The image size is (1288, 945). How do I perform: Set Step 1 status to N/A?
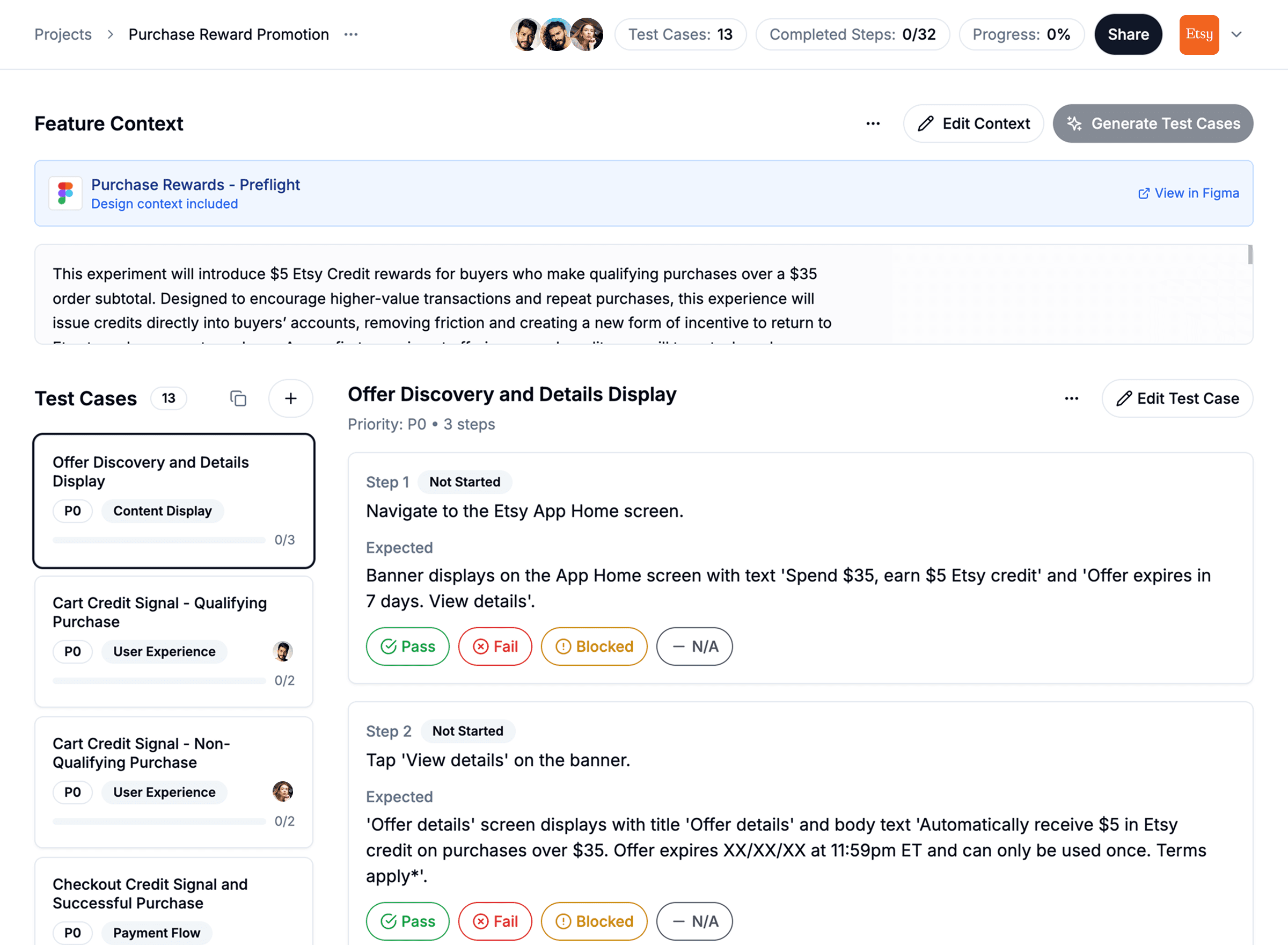(x=694, y=646)
